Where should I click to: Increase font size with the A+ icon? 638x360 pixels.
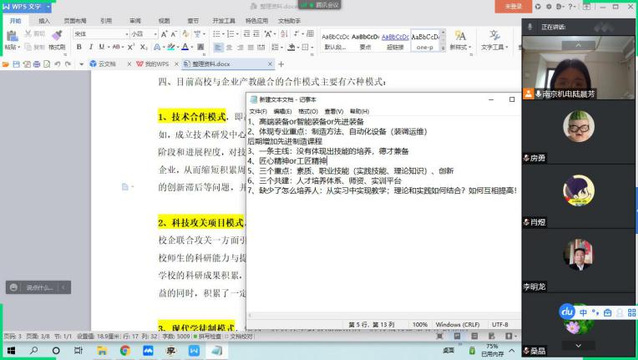(164, 34)
